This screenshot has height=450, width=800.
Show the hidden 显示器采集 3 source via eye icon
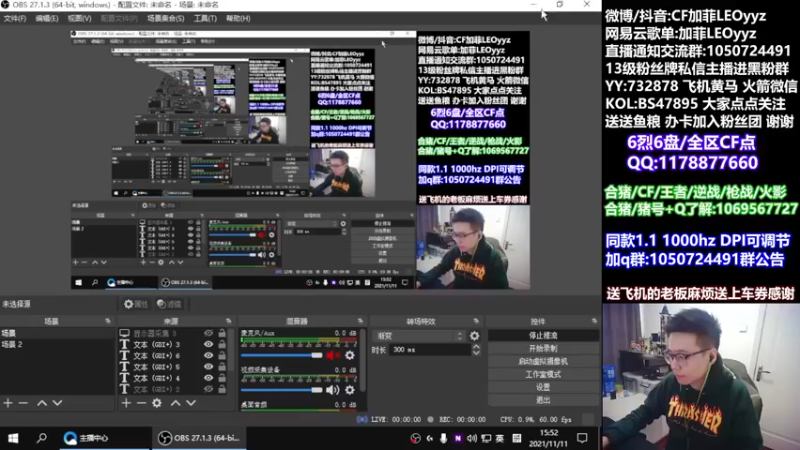click(208, 333)
